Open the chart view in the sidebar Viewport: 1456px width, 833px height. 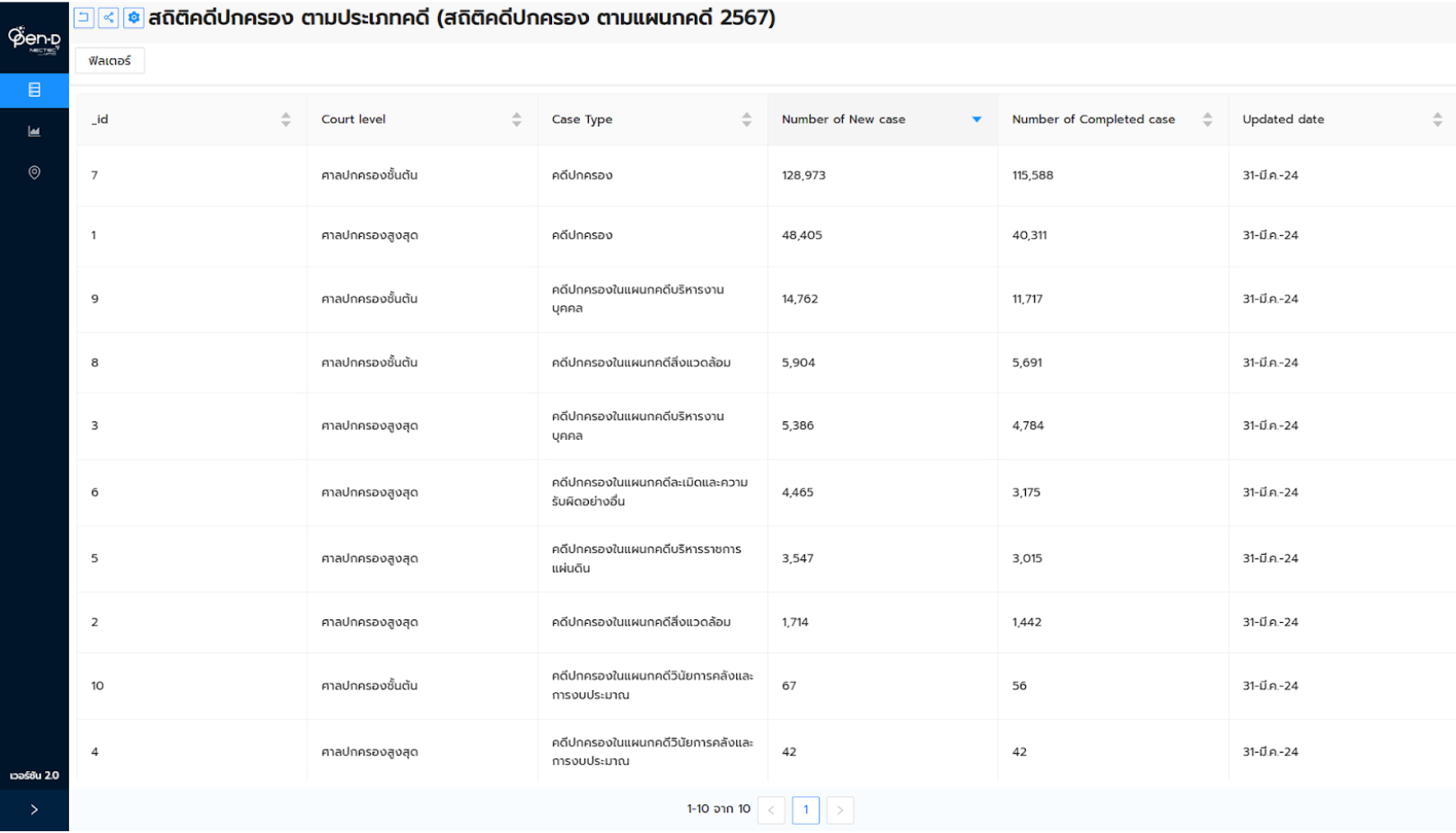coord(34,131)
